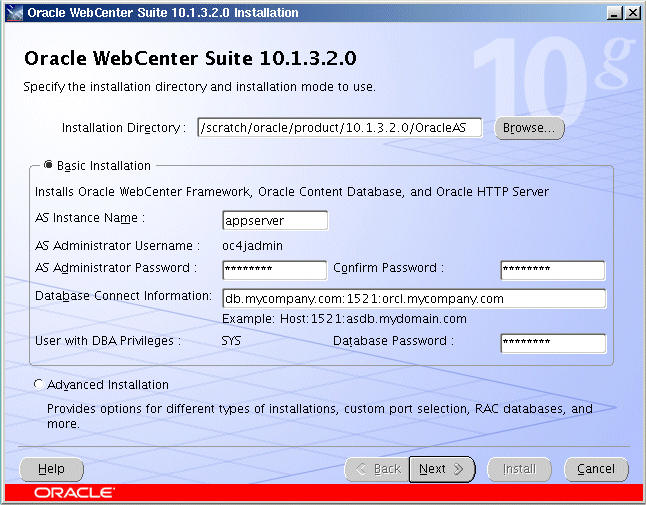Focus the Installation Directory field
This screenshot has width=646, height=505.
coord(339,128)
